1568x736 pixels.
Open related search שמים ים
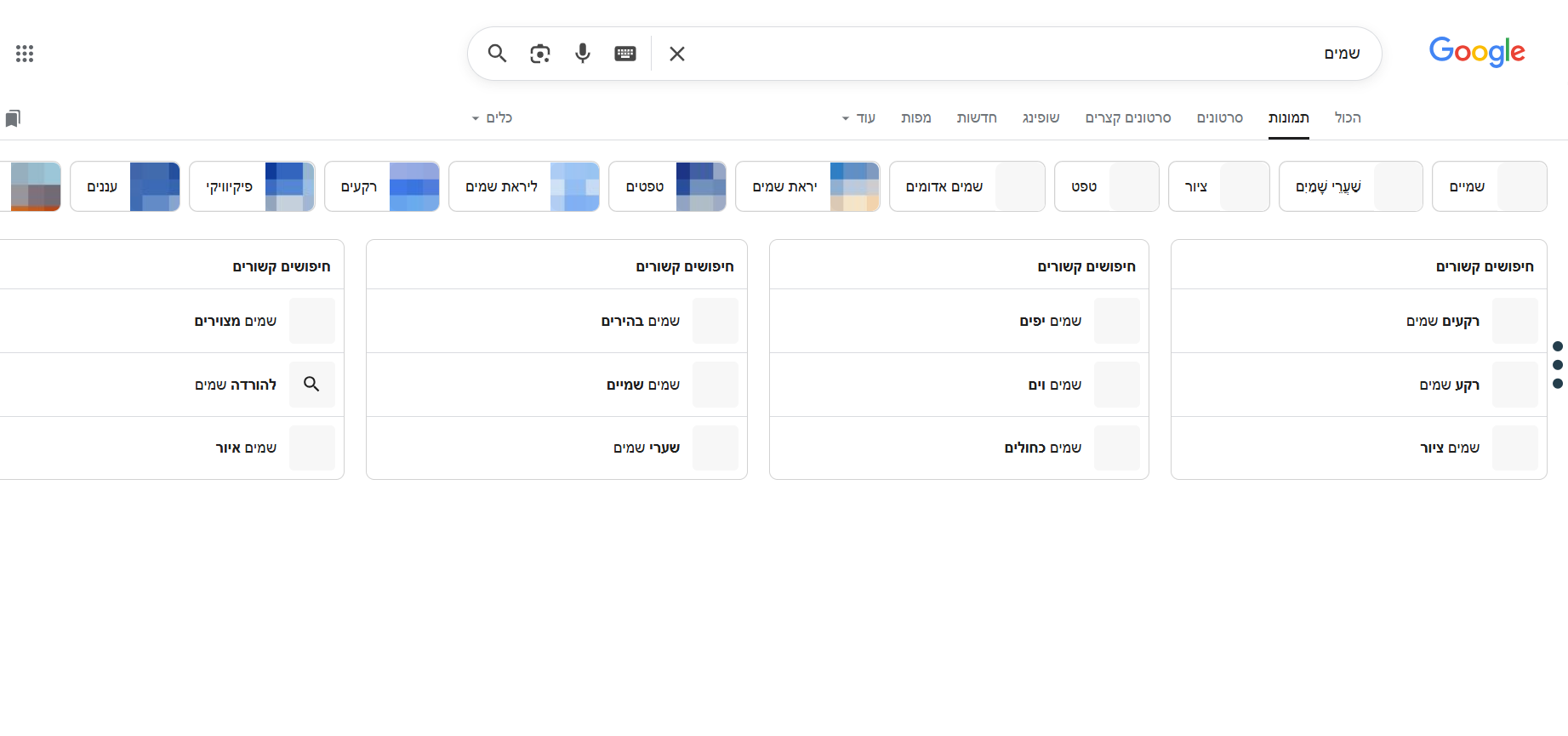(x=959, y=385)
